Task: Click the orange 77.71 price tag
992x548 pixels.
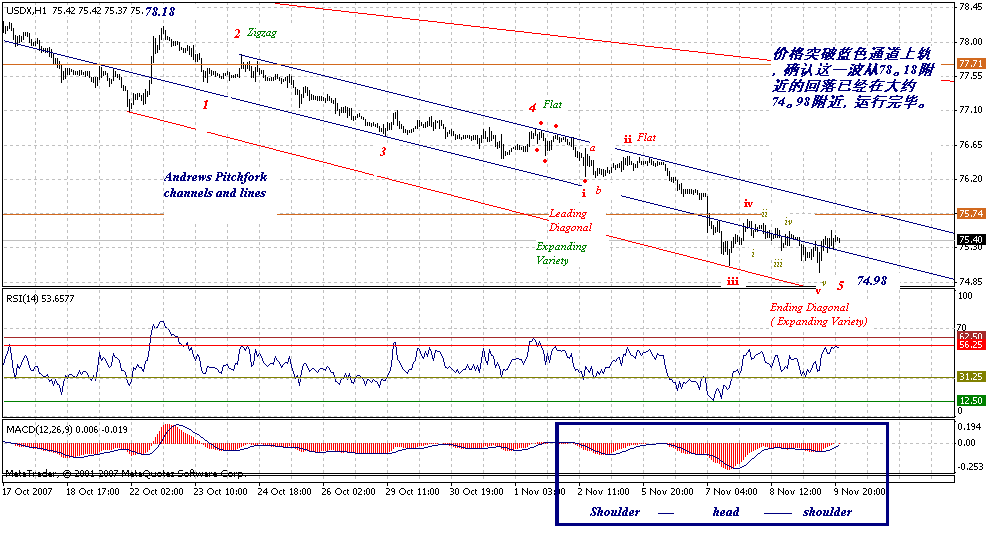Action: [970, 64]
